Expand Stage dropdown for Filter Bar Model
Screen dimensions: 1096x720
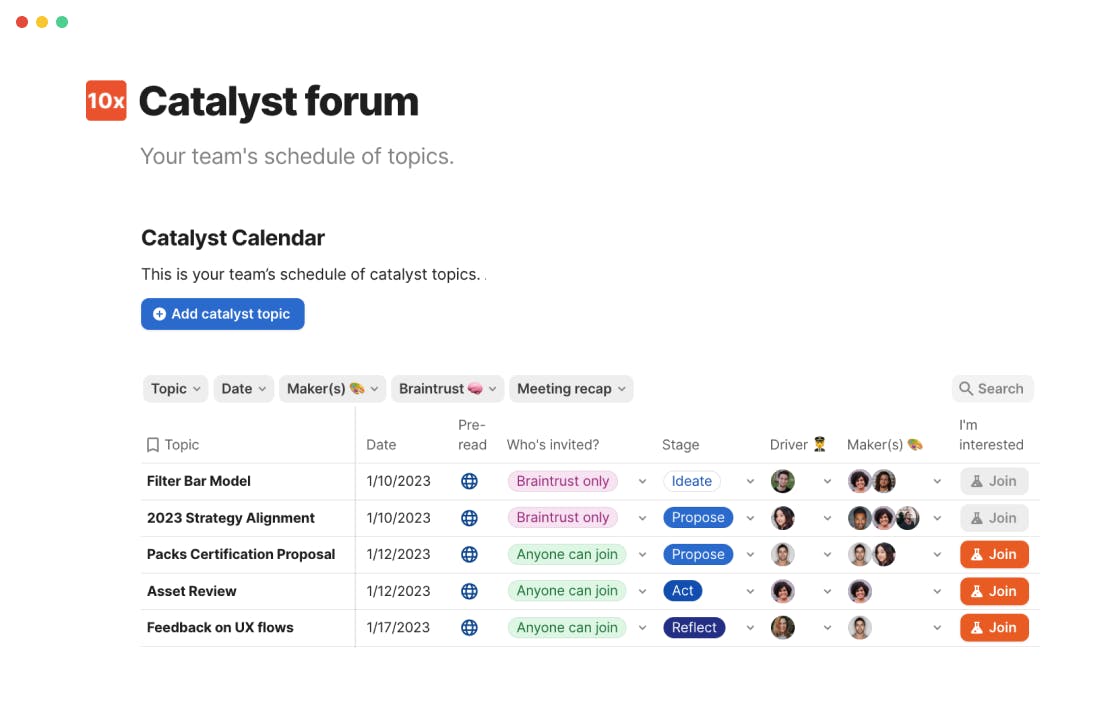pos(750,482)
